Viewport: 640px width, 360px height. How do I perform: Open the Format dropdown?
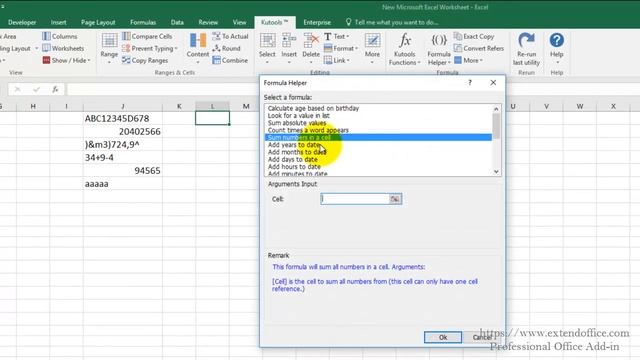pos(340,48)
